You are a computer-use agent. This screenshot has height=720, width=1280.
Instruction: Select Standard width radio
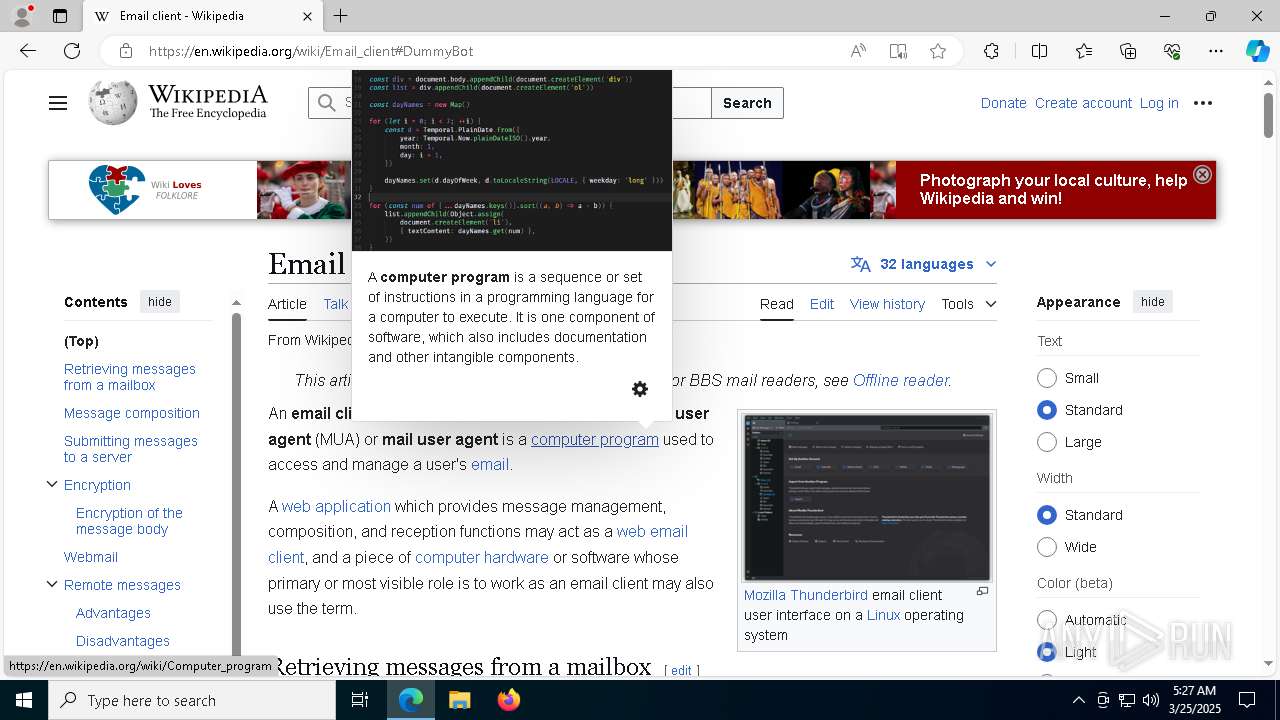[x=1047, y=515]
